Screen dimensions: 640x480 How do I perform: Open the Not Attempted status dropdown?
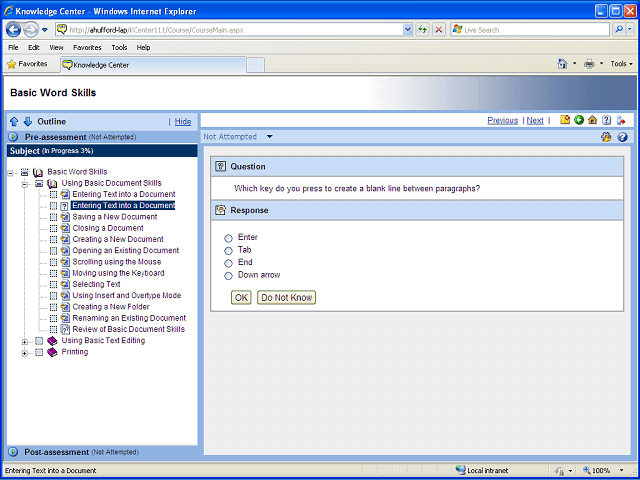click(x=269, y=137)
